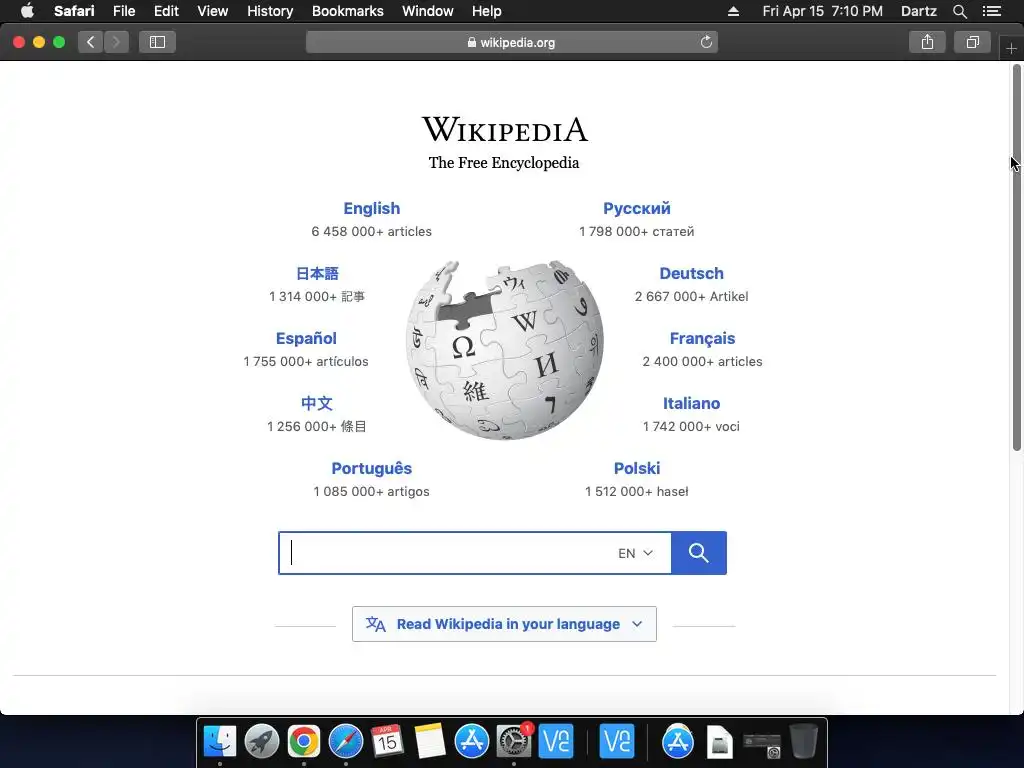This screenshot has height=768, width=1024.
Task: Open the minimized window thumbnail in Dock
Action: (761, 743)
